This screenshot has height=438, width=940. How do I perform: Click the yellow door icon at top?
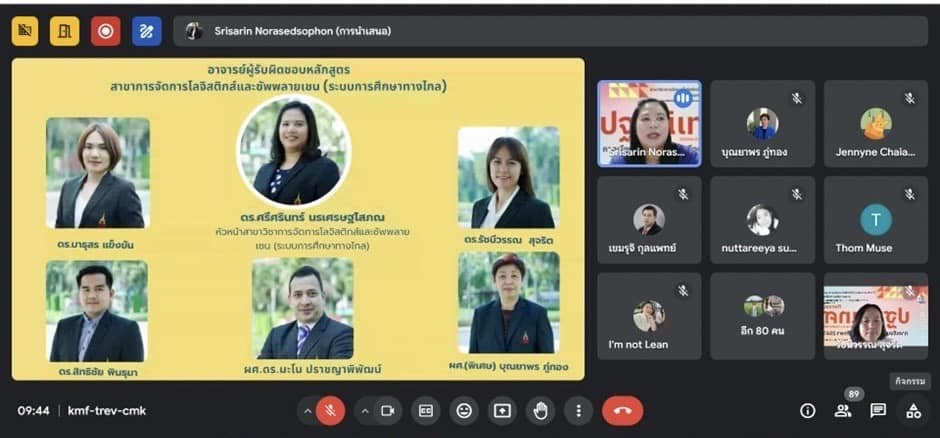[66, 31]
